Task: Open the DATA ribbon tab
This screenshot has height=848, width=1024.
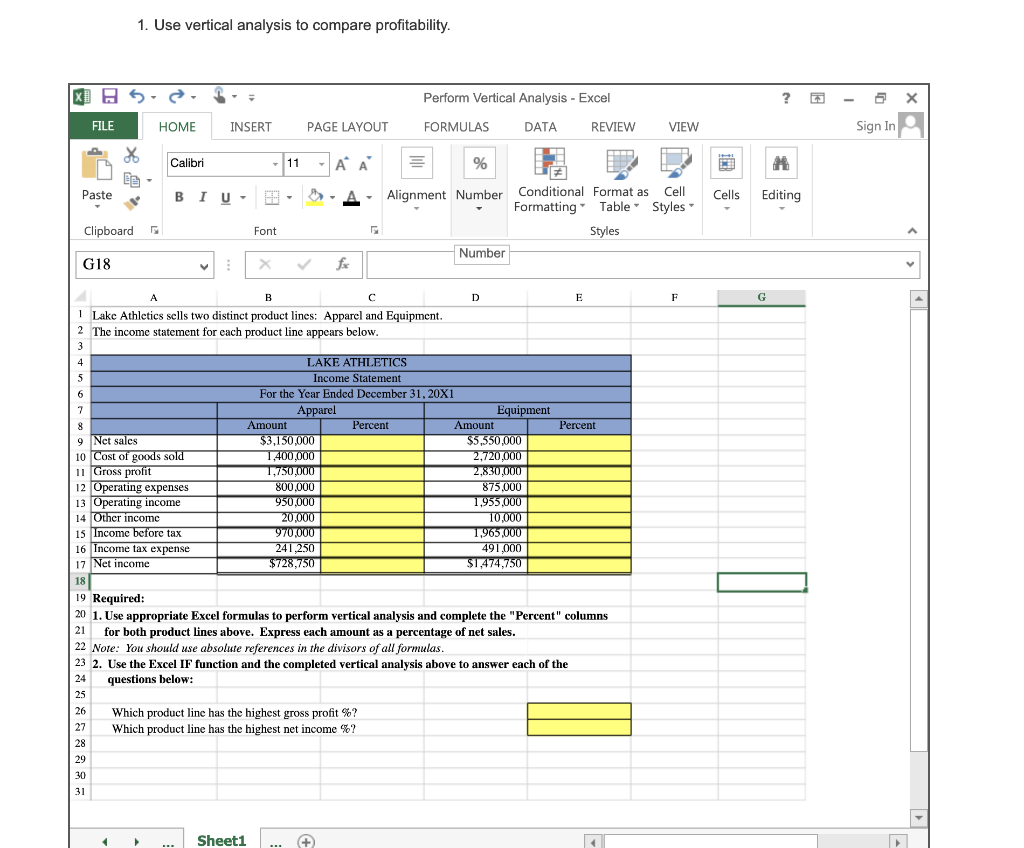Action: pyautogui.click(x=540, y=127)
